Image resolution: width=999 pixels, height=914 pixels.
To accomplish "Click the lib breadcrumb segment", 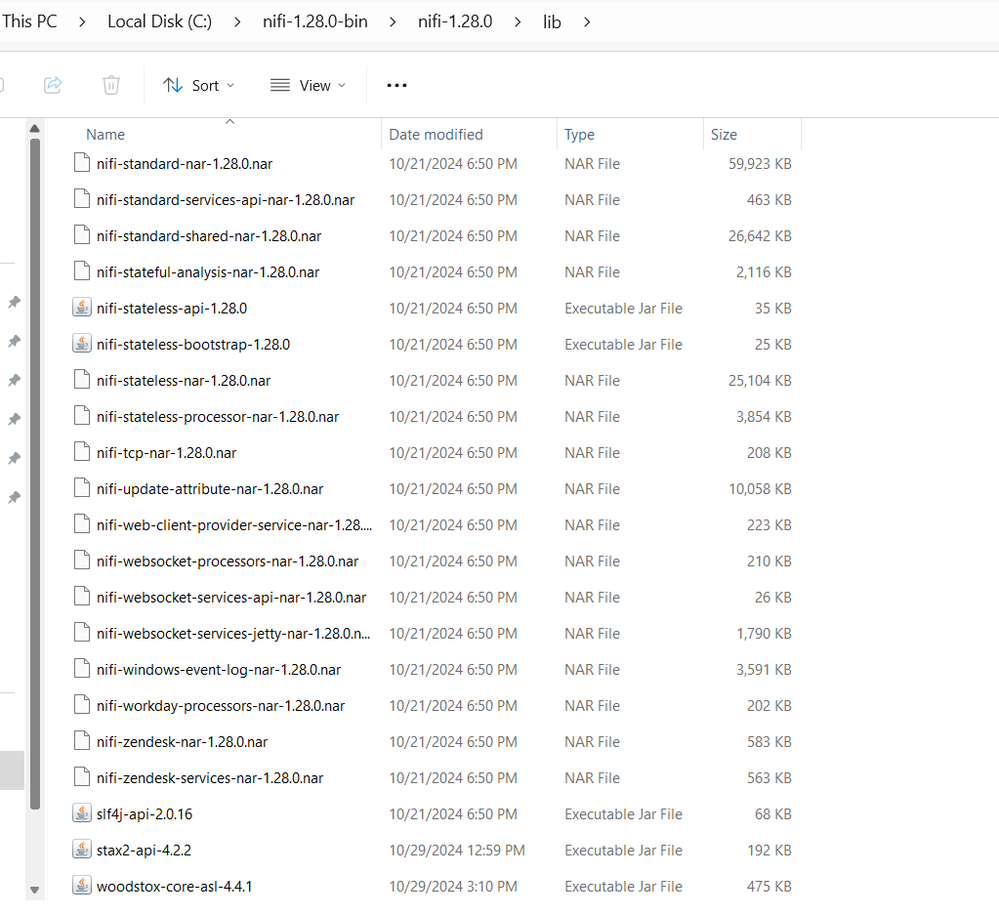I will pyautogui.click(x=552, y=22).
